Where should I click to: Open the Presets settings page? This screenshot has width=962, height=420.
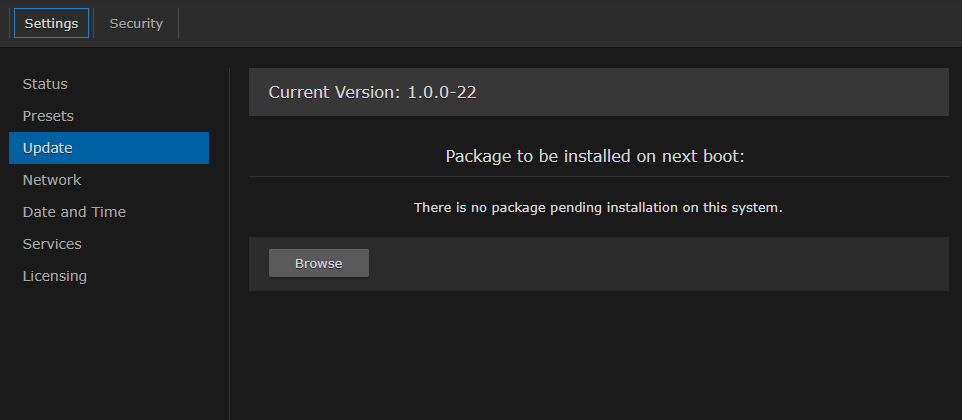tap(48, 116)
